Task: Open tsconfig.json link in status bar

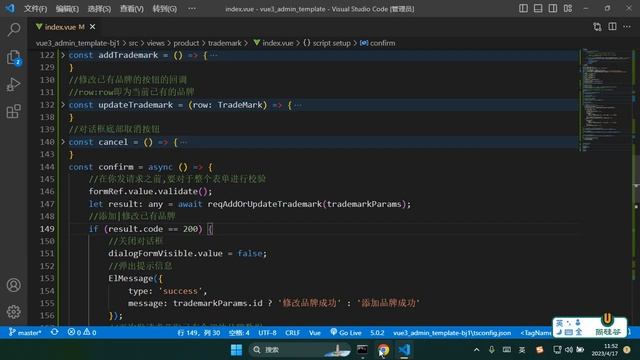Action: tap(452, 332)
